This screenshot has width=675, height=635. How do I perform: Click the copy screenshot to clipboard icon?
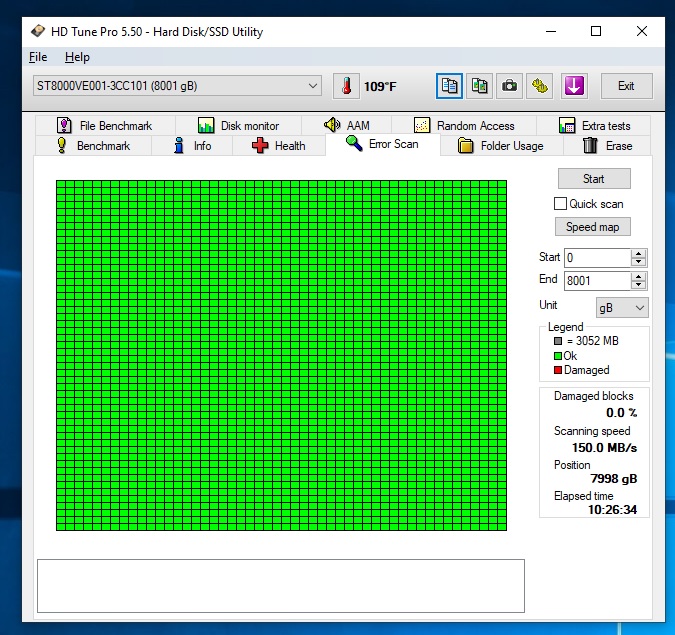tap(480, 86)
